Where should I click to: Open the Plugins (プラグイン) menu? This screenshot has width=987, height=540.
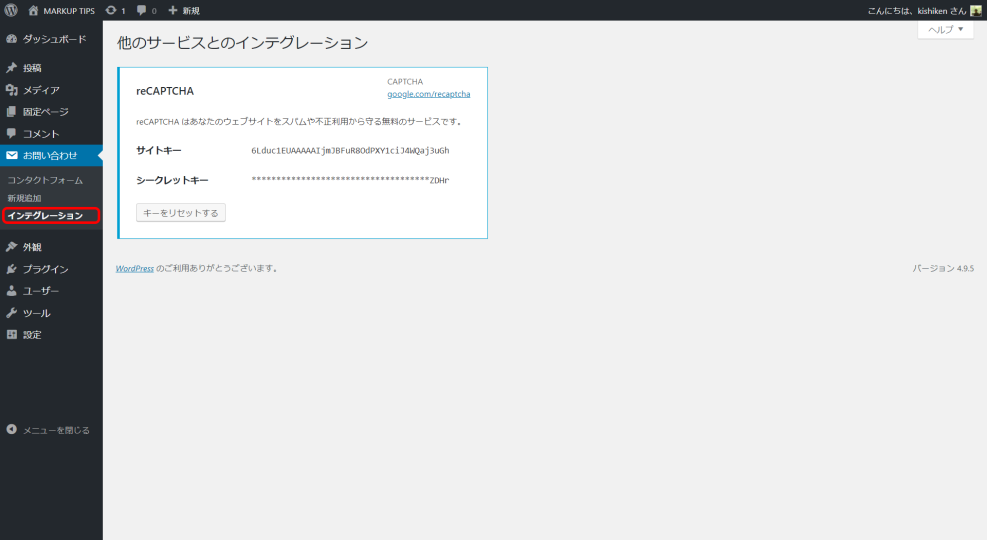coord(45,269)
